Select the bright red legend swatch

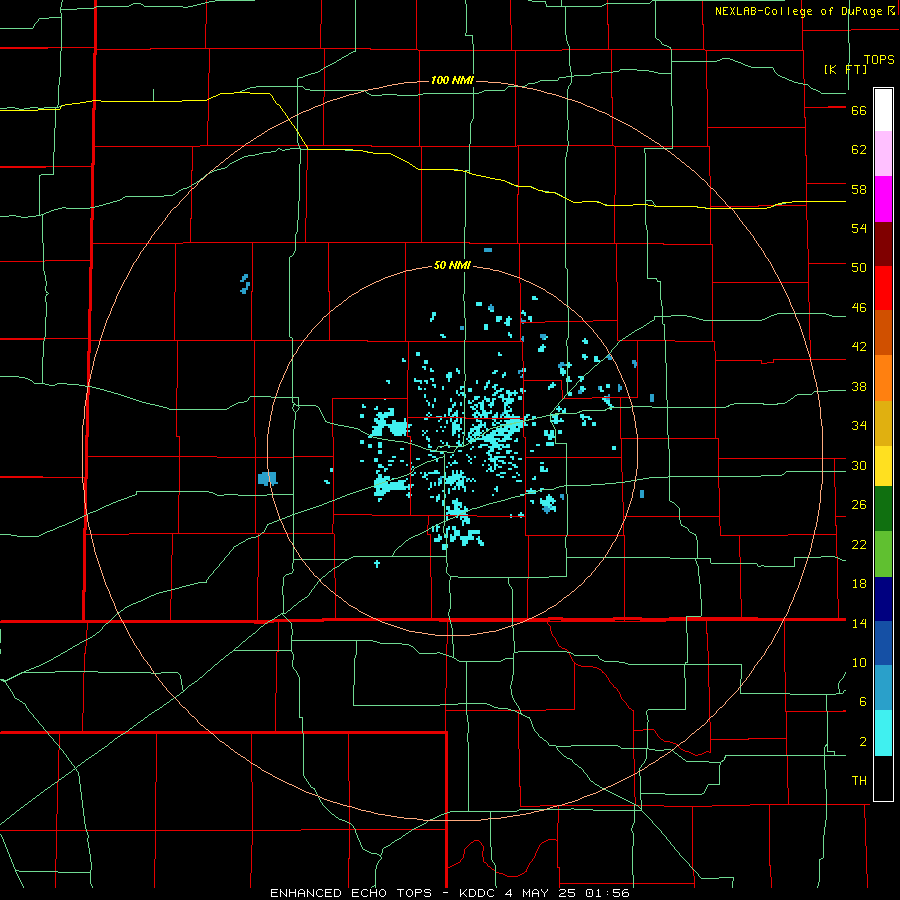pos(883,288)
